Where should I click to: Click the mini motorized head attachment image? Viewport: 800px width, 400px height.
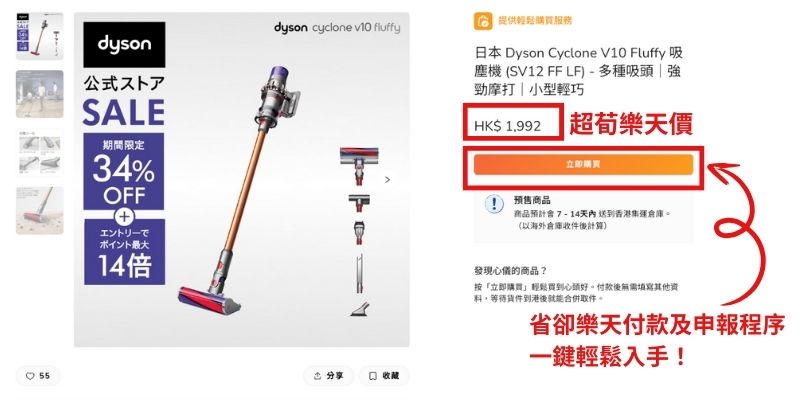click(360, 203)
